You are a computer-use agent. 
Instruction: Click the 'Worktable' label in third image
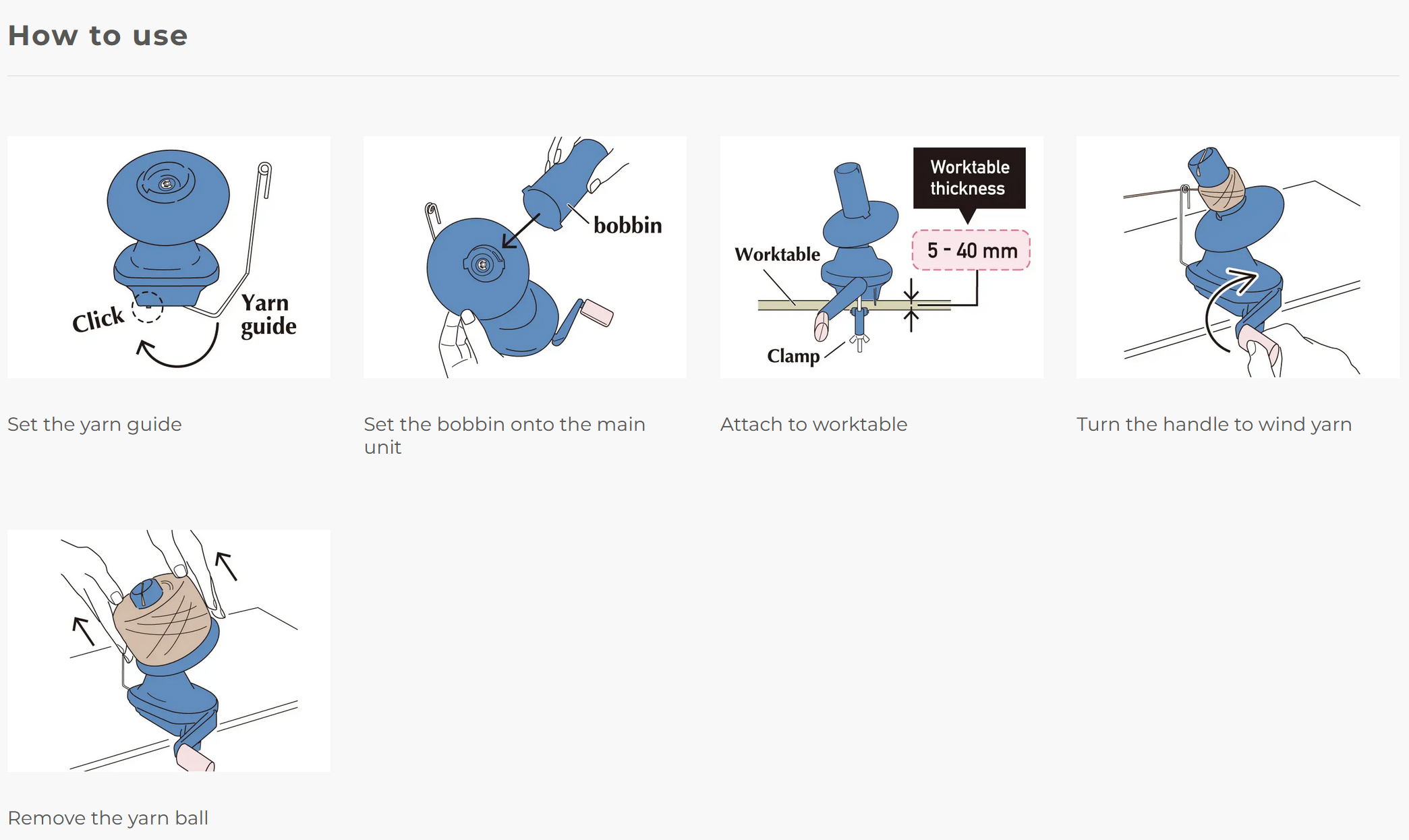pyautogui.click(x=777, y=254)
